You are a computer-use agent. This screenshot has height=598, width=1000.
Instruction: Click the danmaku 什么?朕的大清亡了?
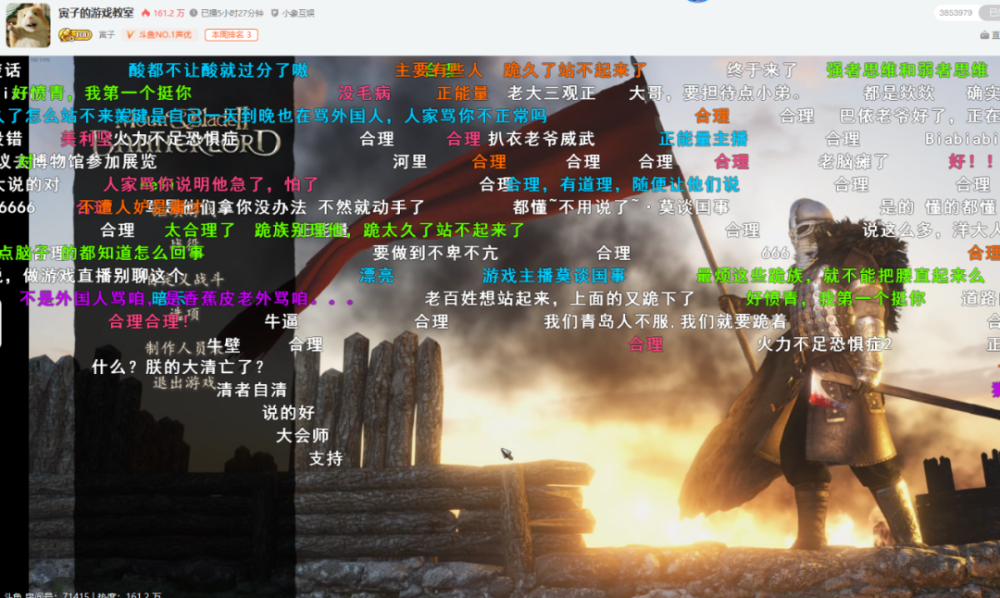tap(178, 367)
